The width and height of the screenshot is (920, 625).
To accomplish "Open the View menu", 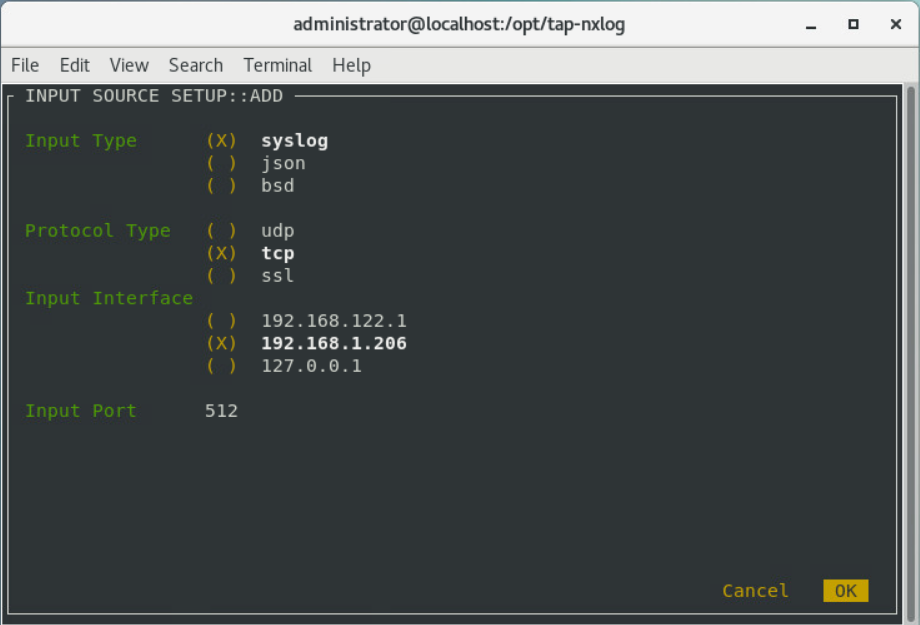I will pyautogui.click(x=129, y=65).
